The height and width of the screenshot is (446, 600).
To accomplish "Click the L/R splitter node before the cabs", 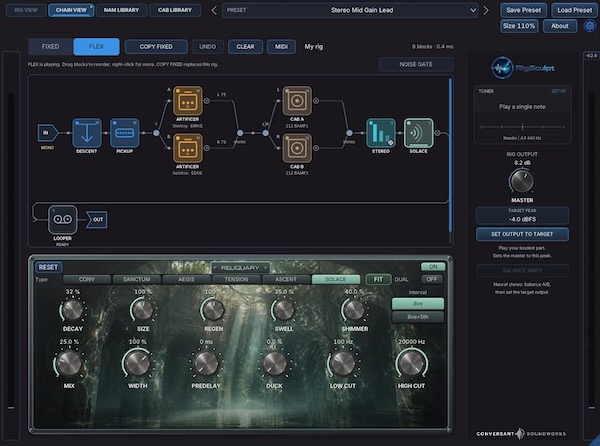I will (266, 133).
